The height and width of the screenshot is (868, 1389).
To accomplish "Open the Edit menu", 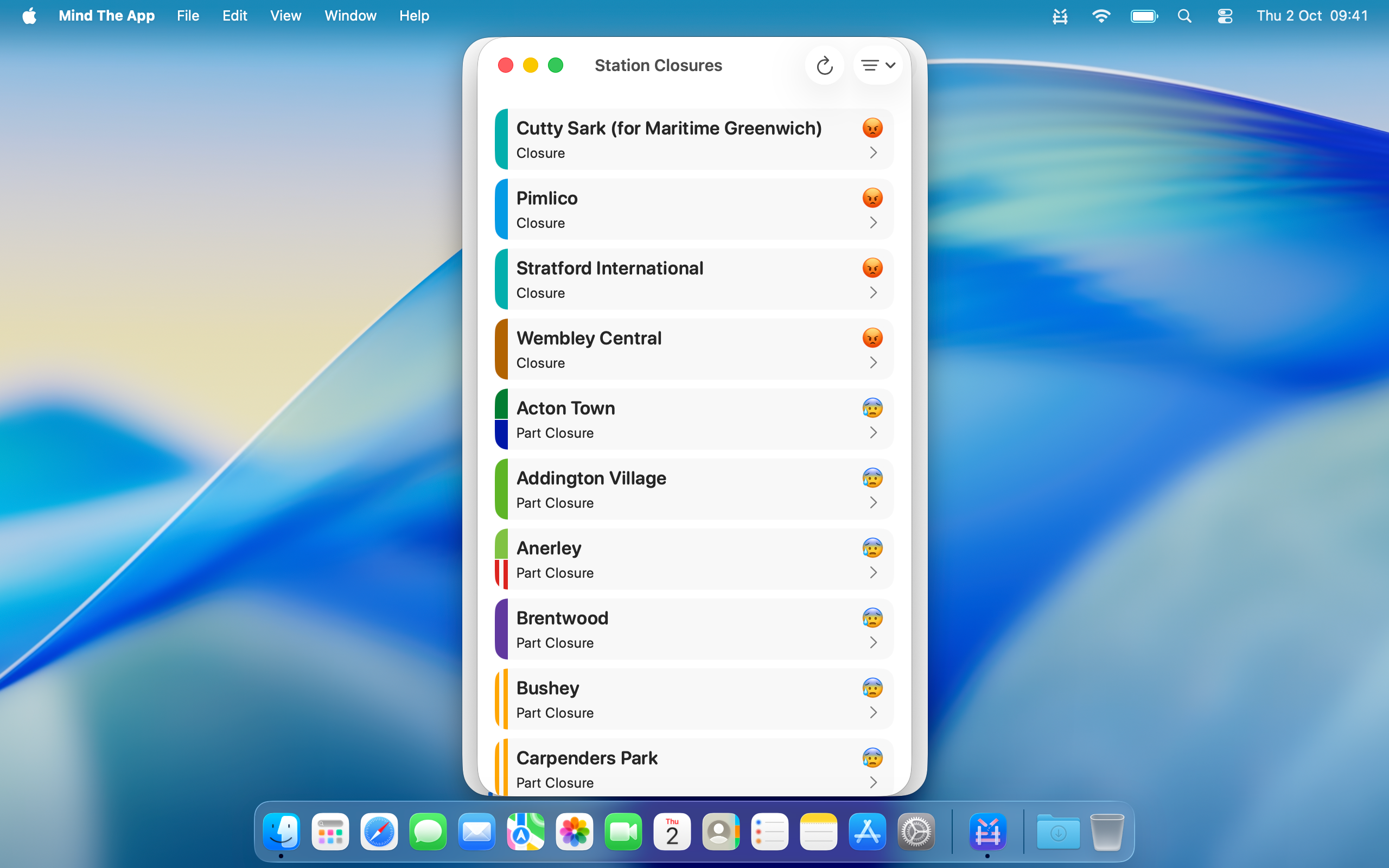I will tap(235, 16).
